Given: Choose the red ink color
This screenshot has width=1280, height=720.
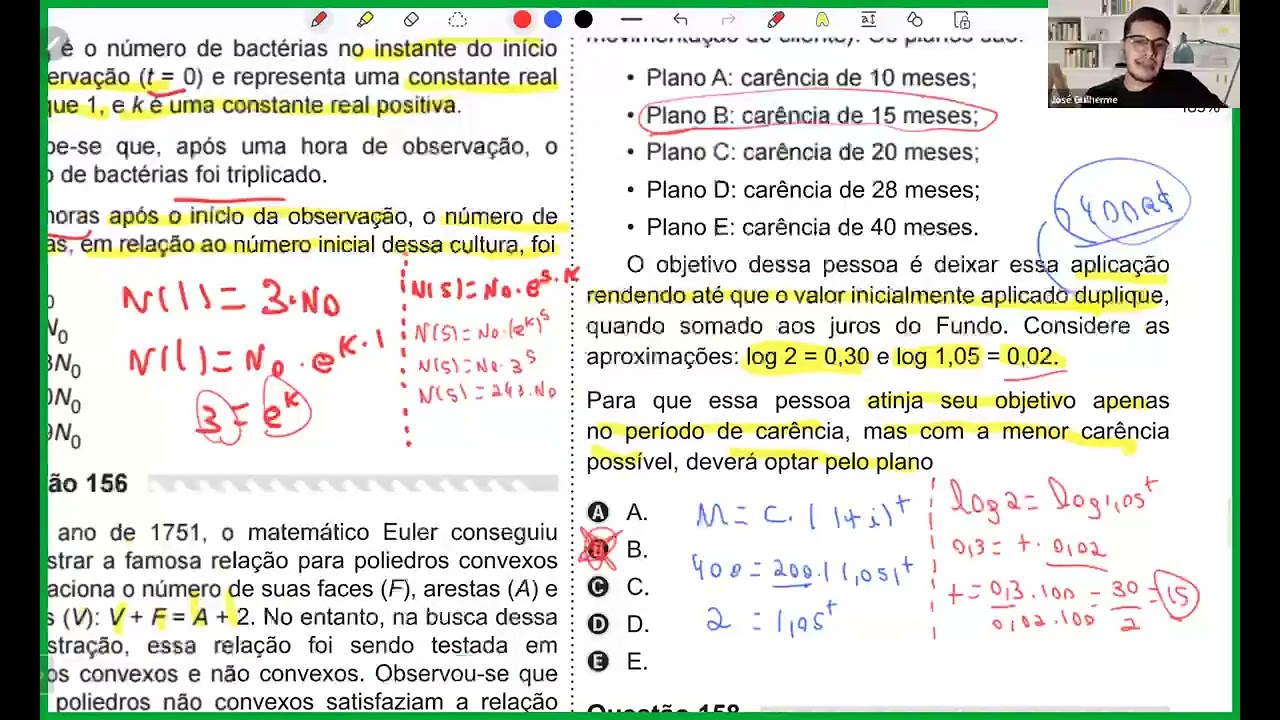Looking at the screenshot, I should click(x=522, y=19).
